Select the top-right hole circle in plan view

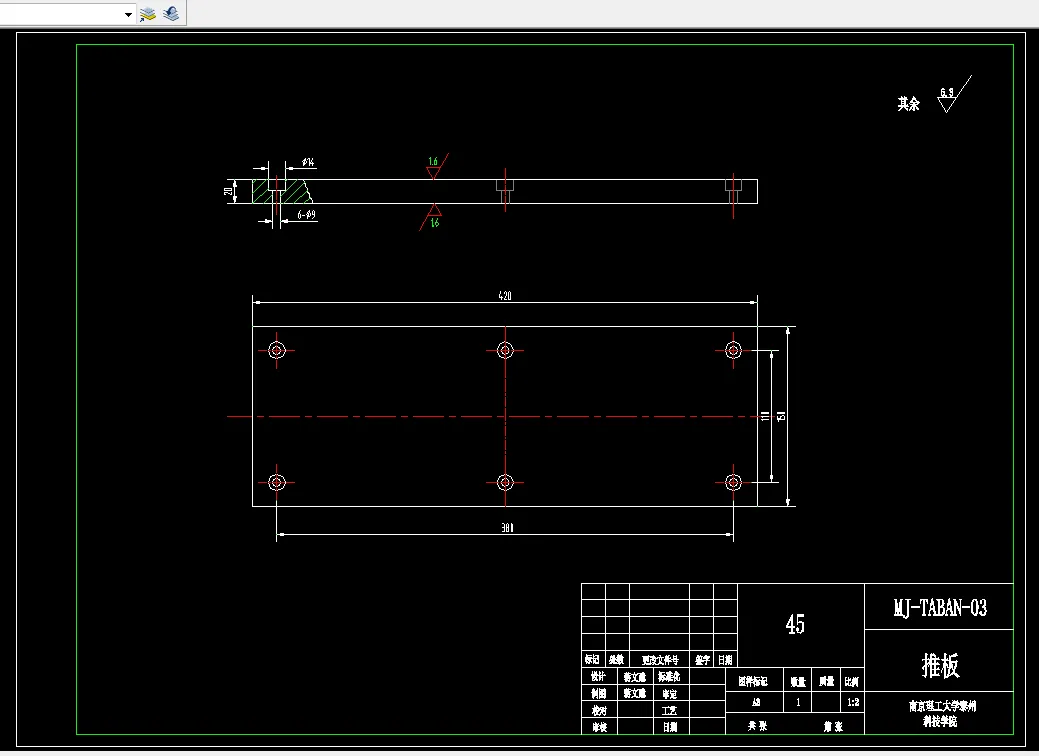click(x=733, y=350)
